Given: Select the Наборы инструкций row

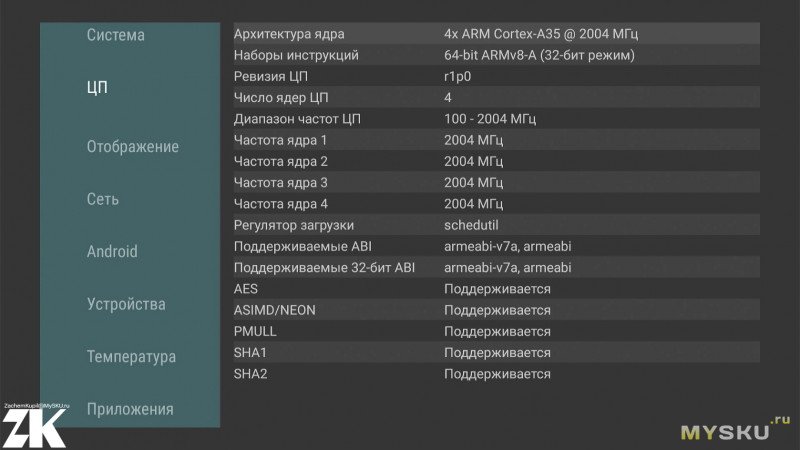Looking at the screenshot, I should coord(496,55).
